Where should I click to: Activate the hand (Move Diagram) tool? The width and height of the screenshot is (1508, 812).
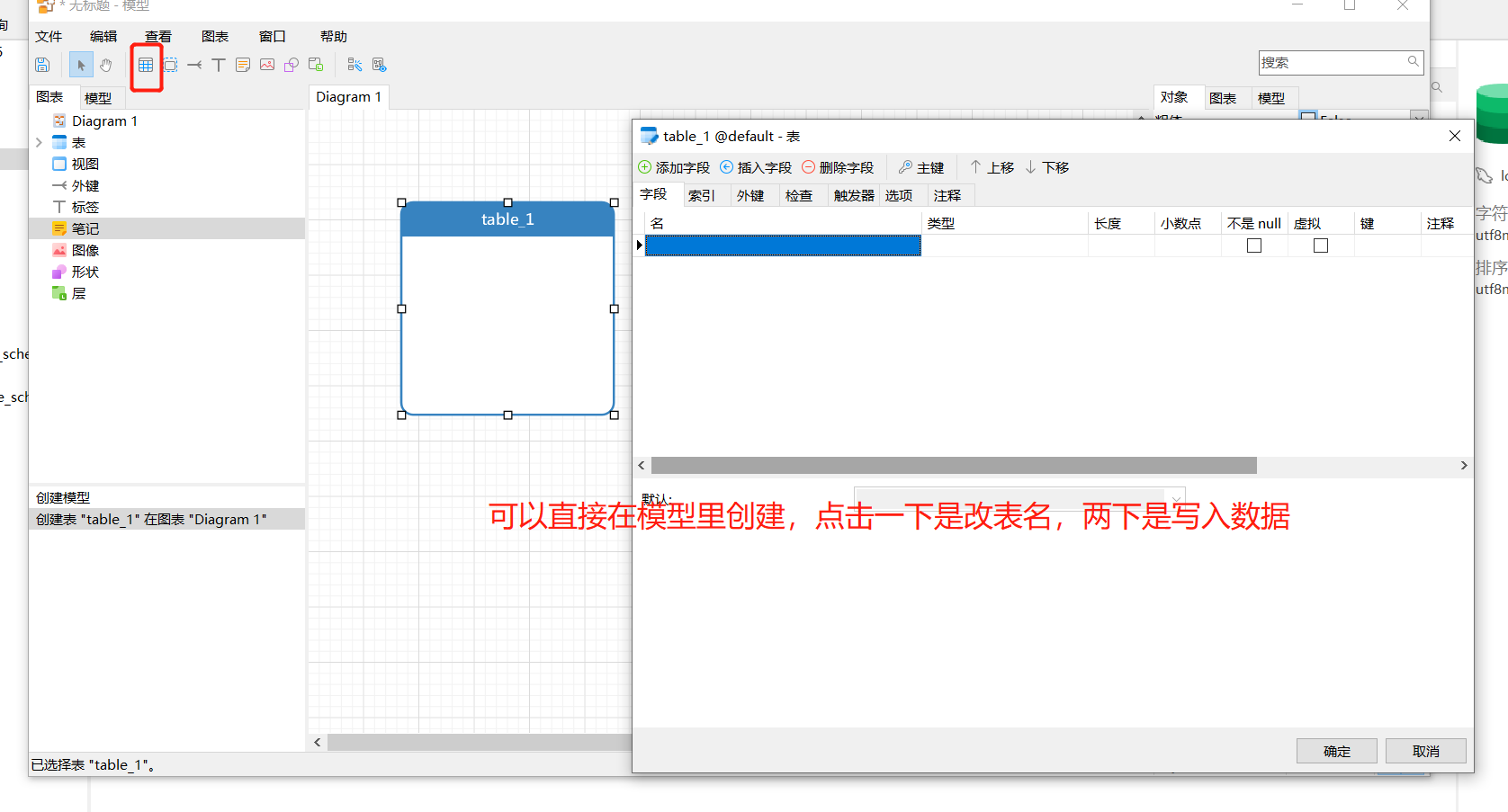point(106,65)
